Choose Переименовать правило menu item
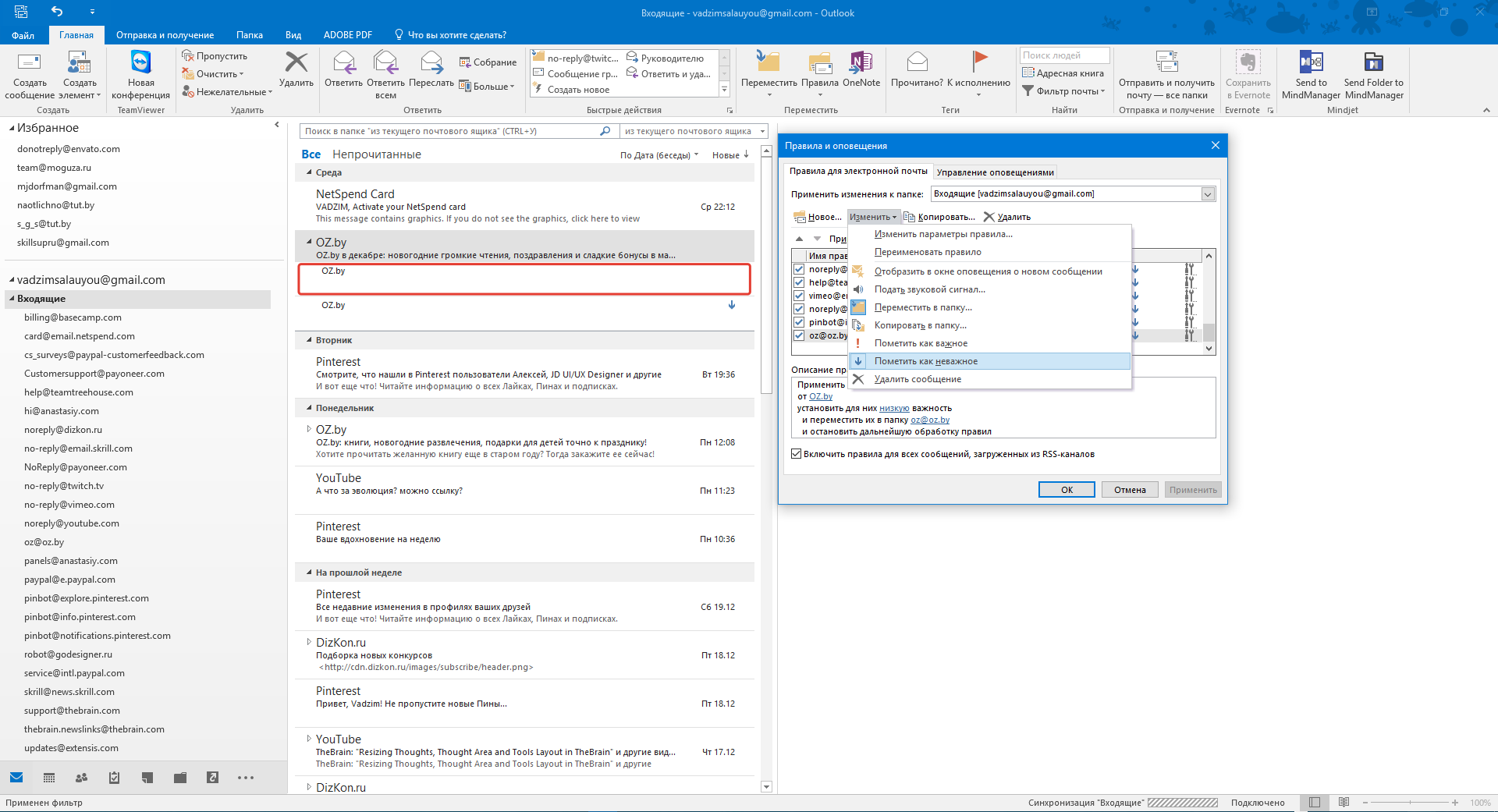The width and height of the screenshot is (1498, 812). (989, 252)
